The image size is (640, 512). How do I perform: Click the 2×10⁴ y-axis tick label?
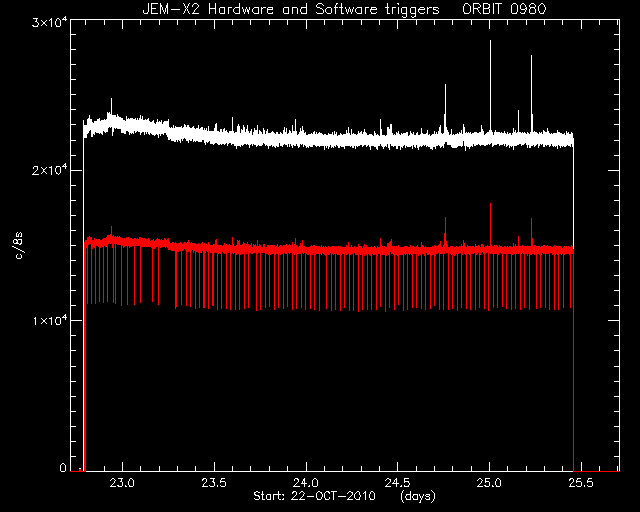point(49,170)
